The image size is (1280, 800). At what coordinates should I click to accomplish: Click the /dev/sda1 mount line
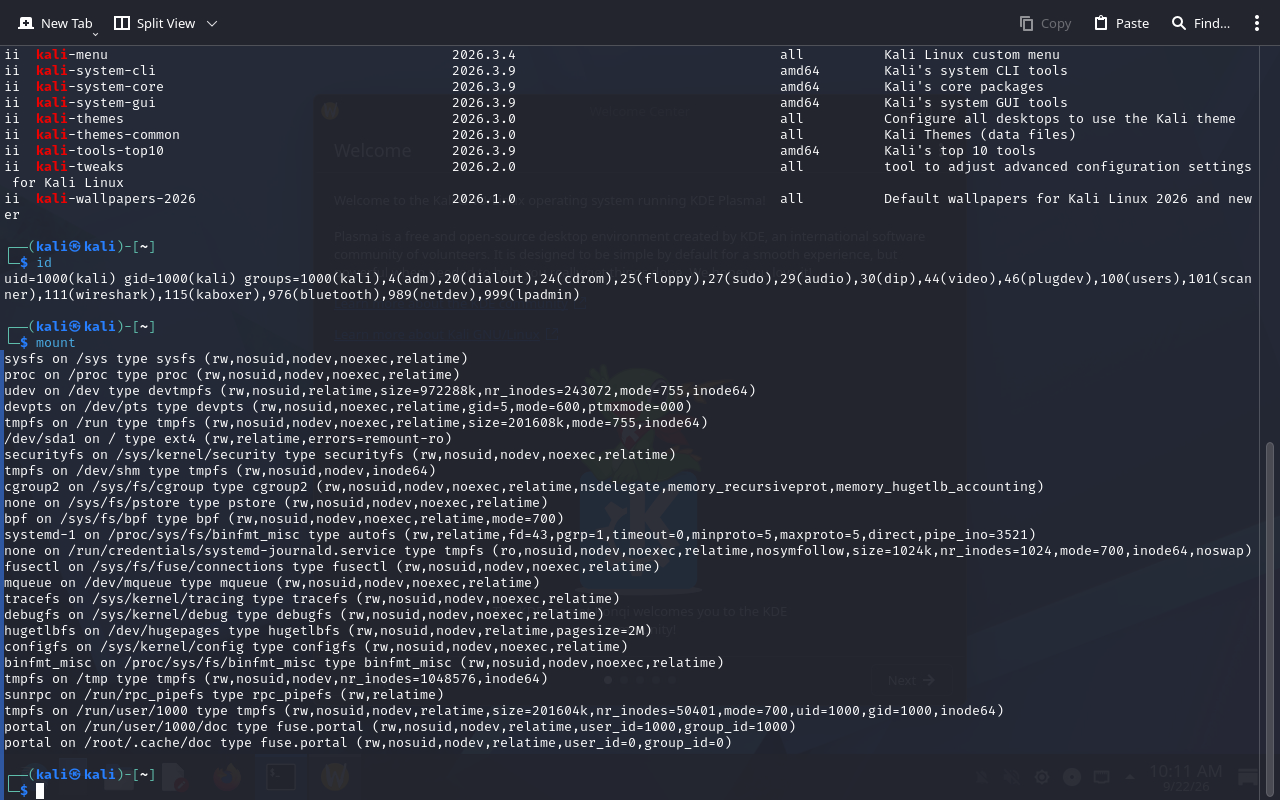(x=228, y=439)
